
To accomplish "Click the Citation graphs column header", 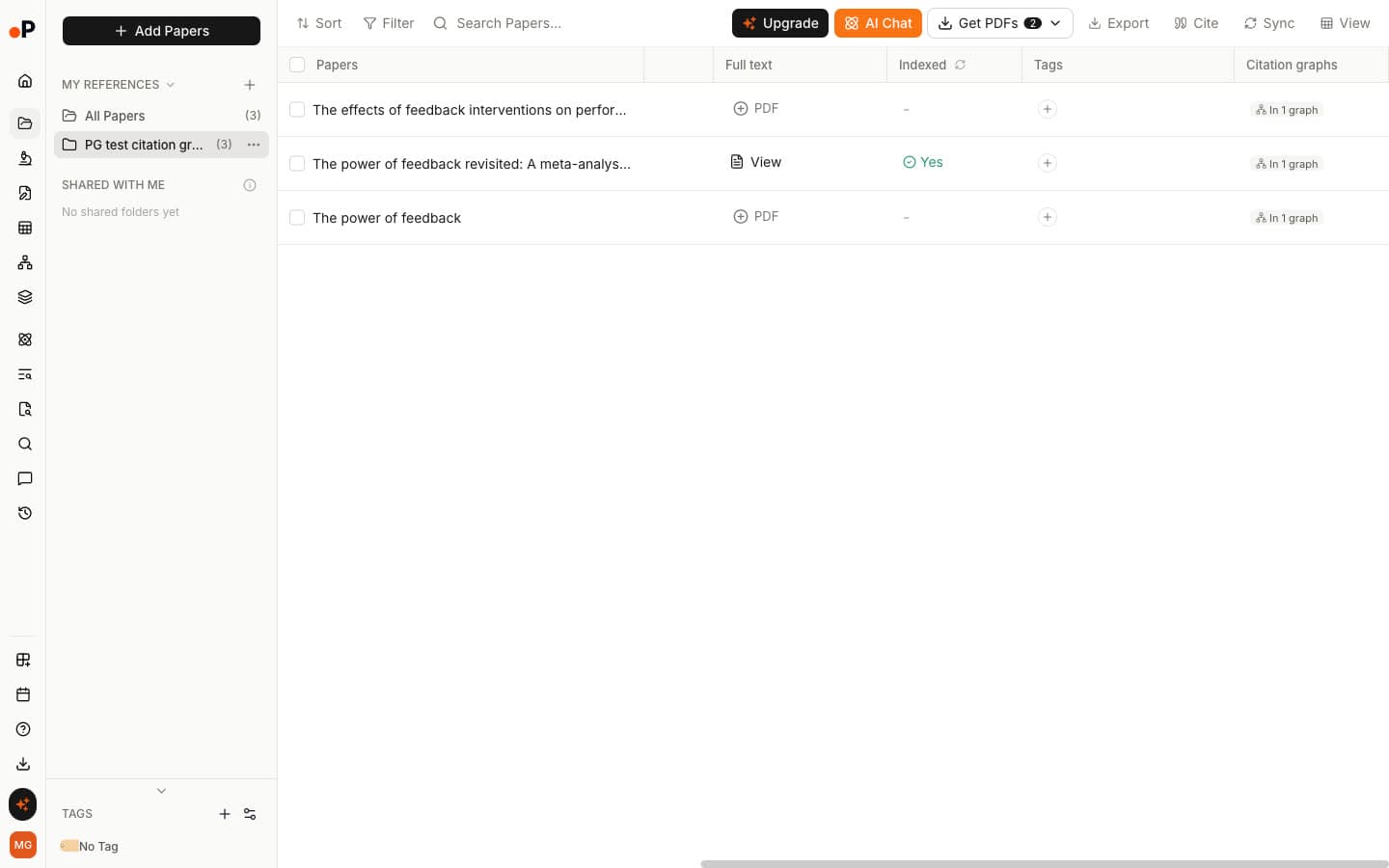I will click(1311, 65).
